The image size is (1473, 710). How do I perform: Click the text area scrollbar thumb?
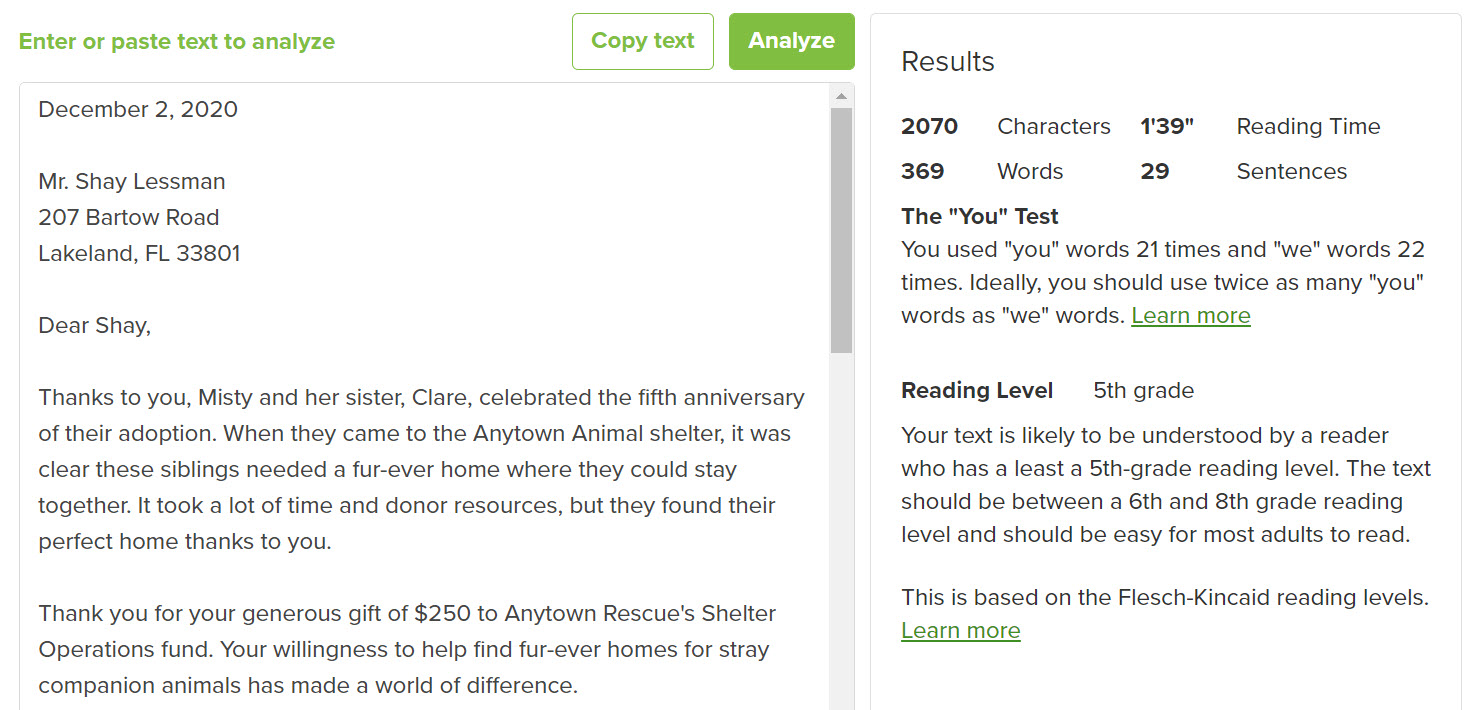841,230
